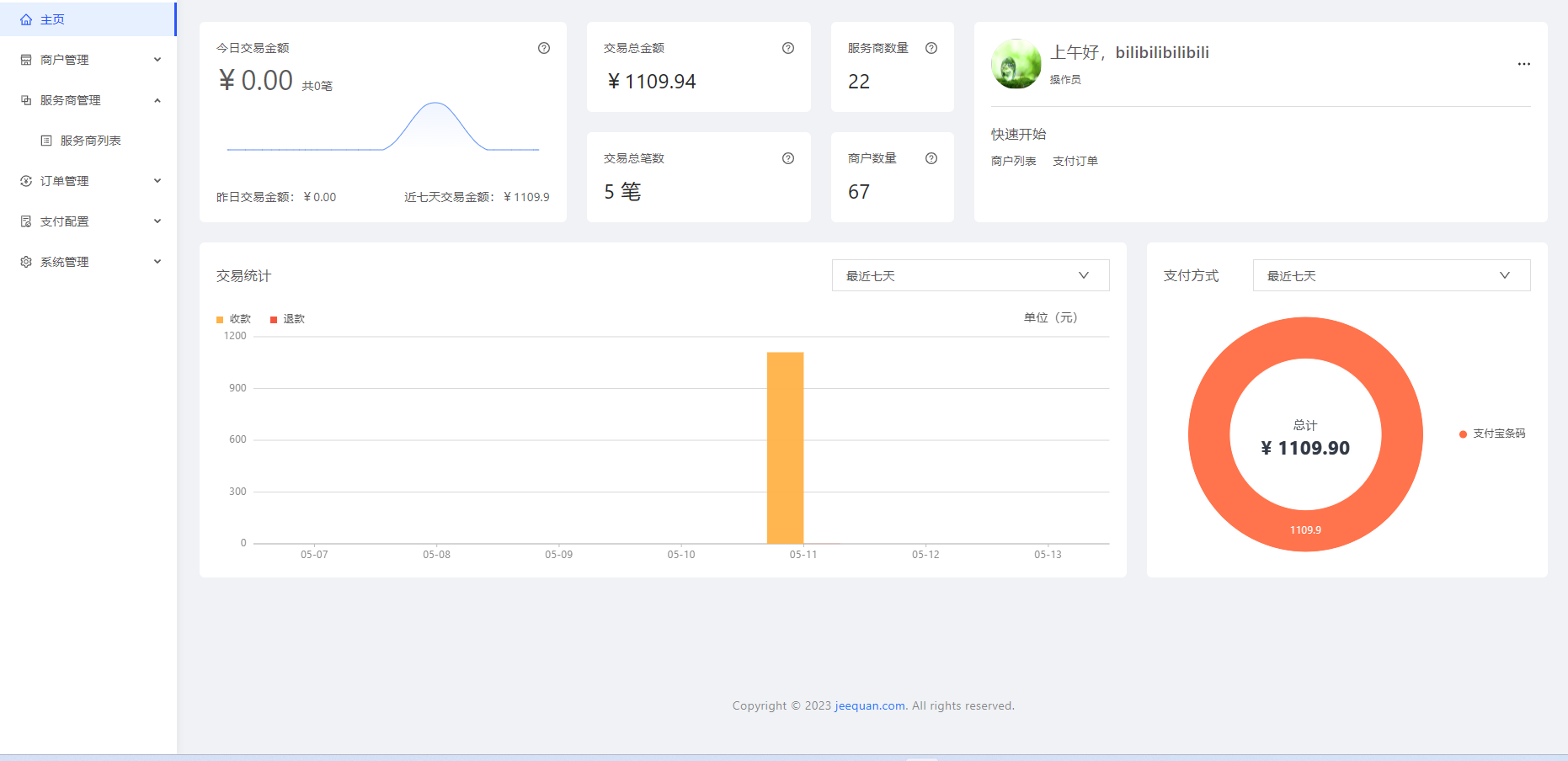The height and width of the screenshot is (761, 1568).
Task: Open 系统管理 menu item
Action: coord(88,262)
